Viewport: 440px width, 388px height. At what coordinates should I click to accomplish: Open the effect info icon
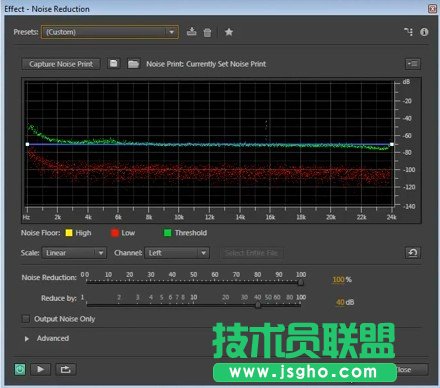pos(424,32)
